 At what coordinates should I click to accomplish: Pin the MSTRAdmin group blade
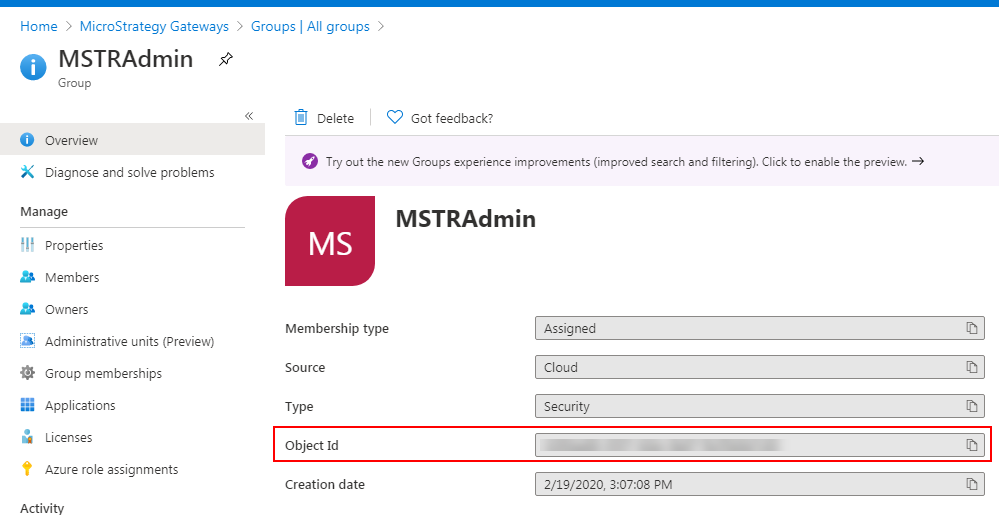[x=226, y=60]
